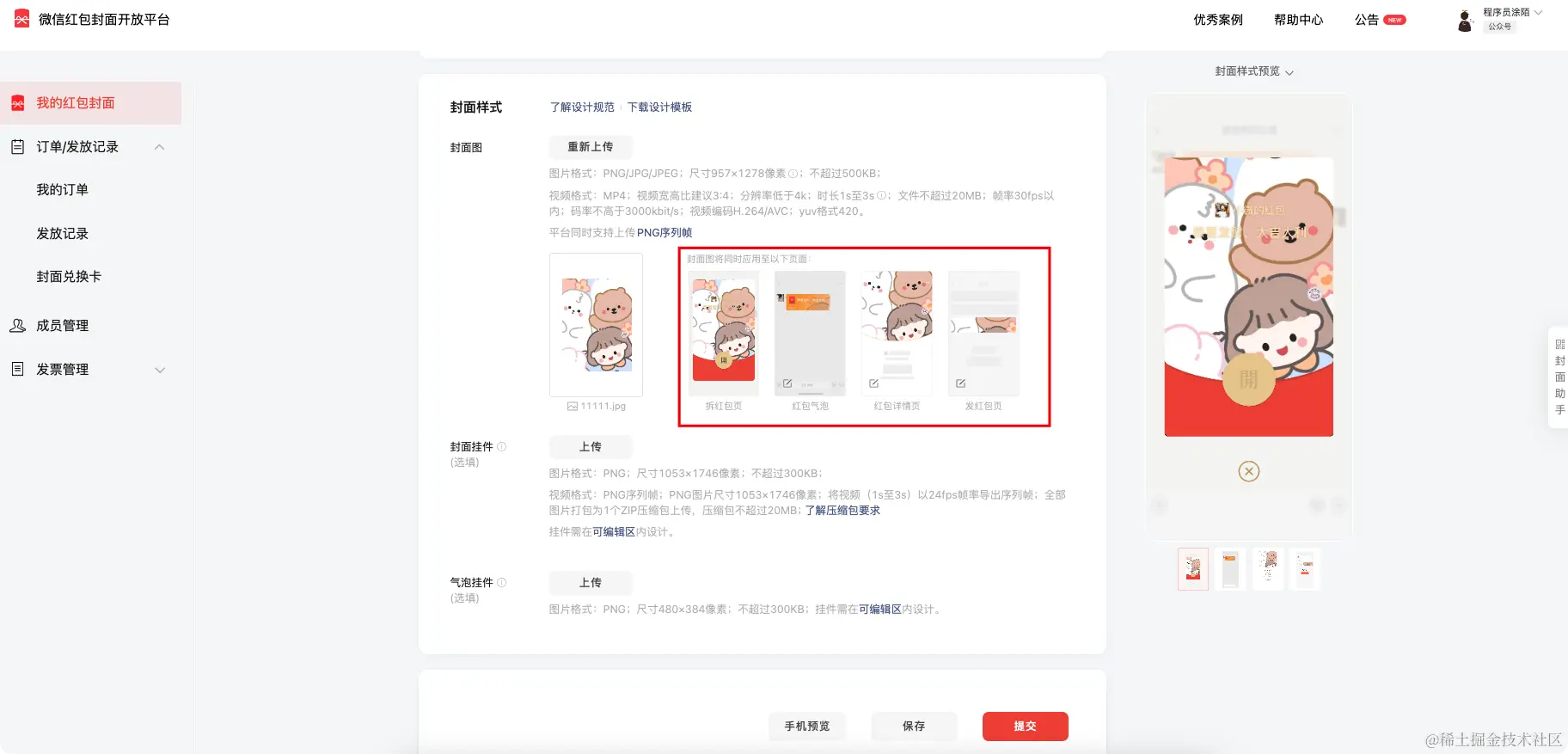Click the info icon beside 气泡挂件
Viewport: 1568px width, 754px height.
click(x=502, y=583)
